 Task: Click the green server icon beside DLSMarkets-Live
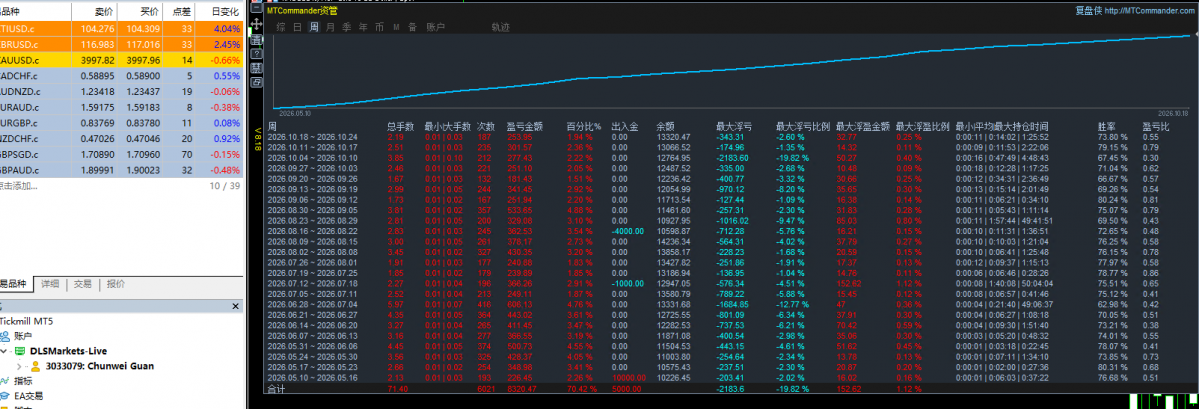(x=20, y=351)
